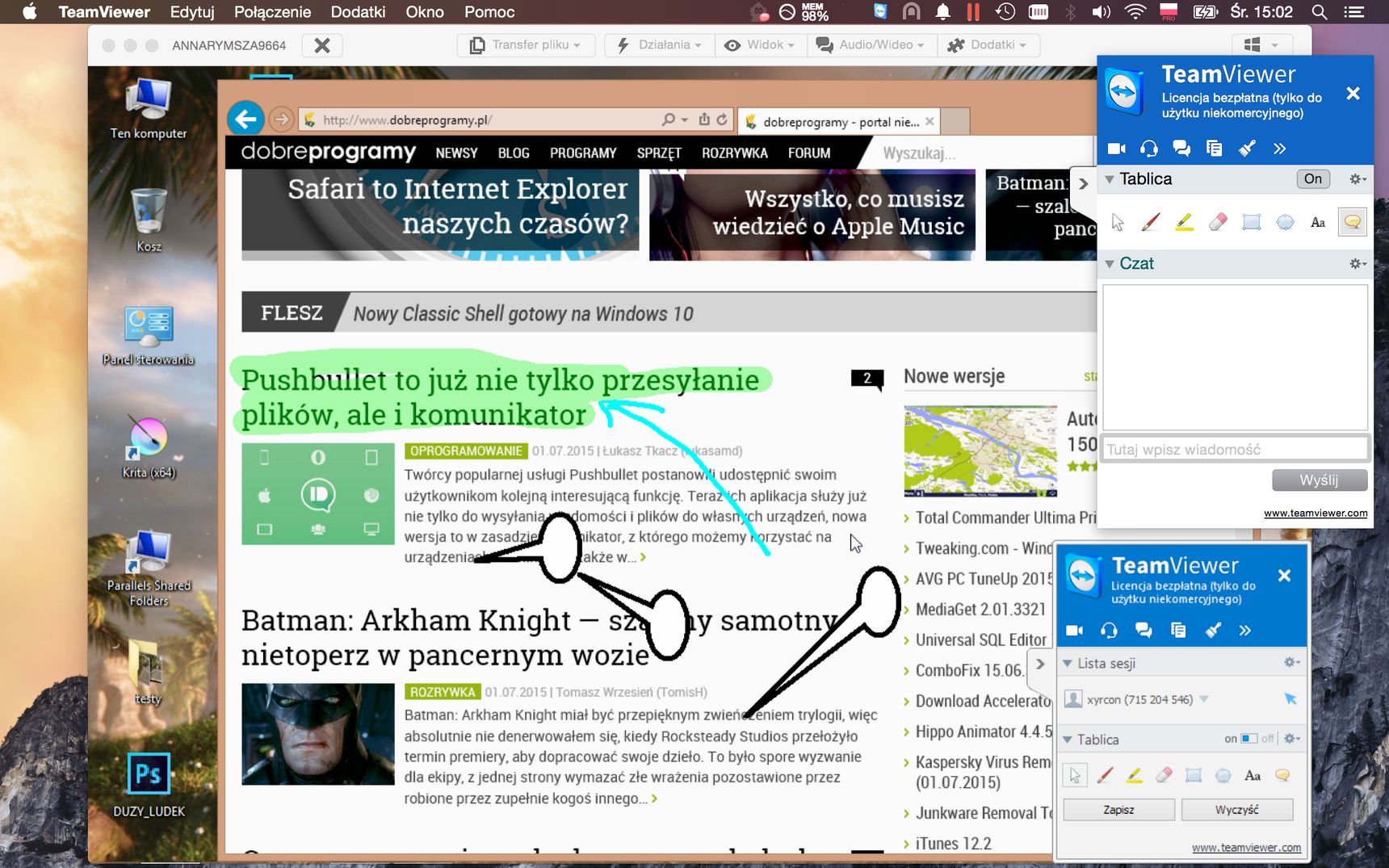Select the eraser tool in upper Tablica panel
Image resolution: width=1389 pixels, height=868 pixels.
1218,222
